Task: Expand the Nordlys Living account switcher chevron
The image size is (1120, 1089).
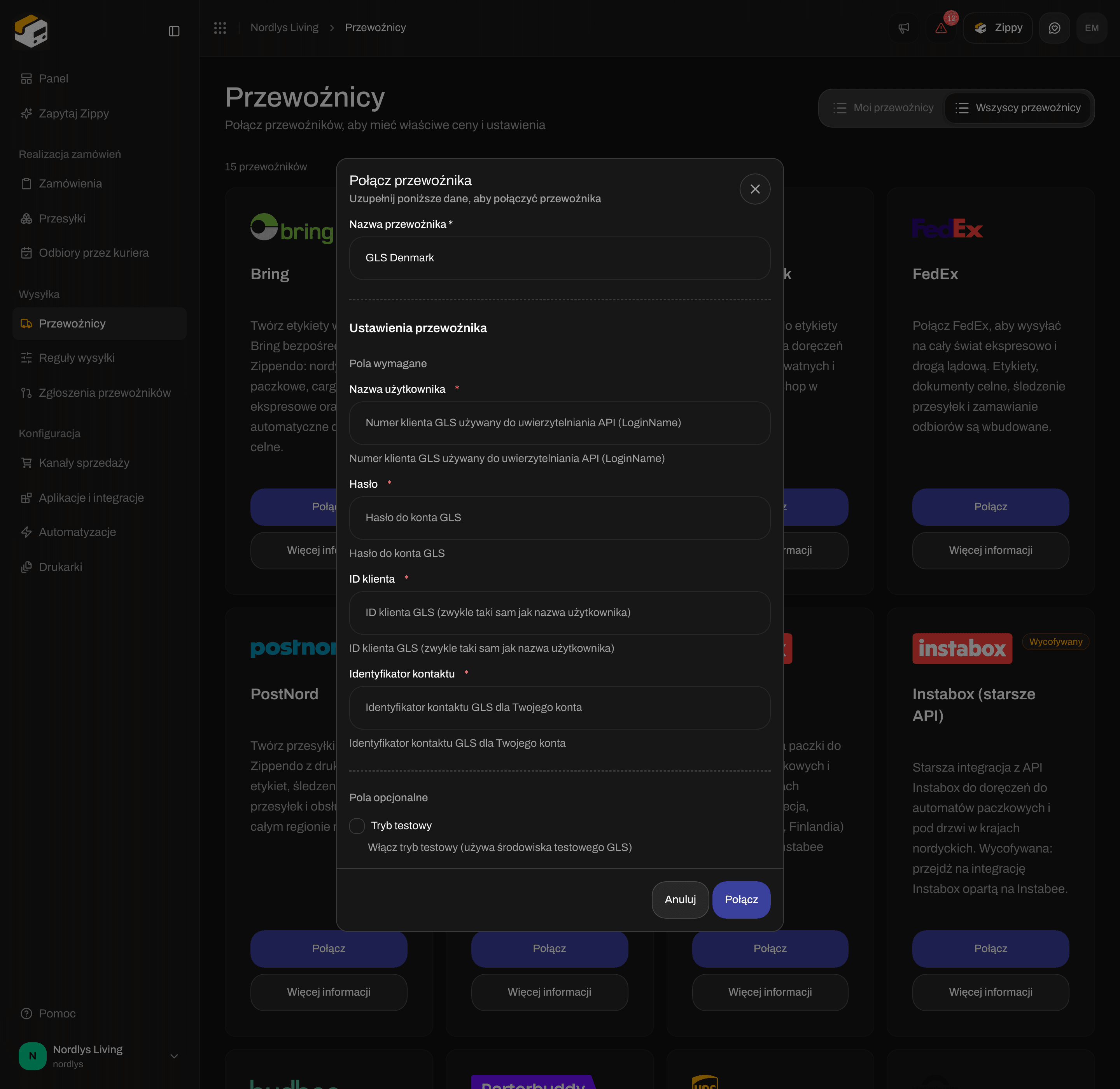Action: [x=175, y=1056]
